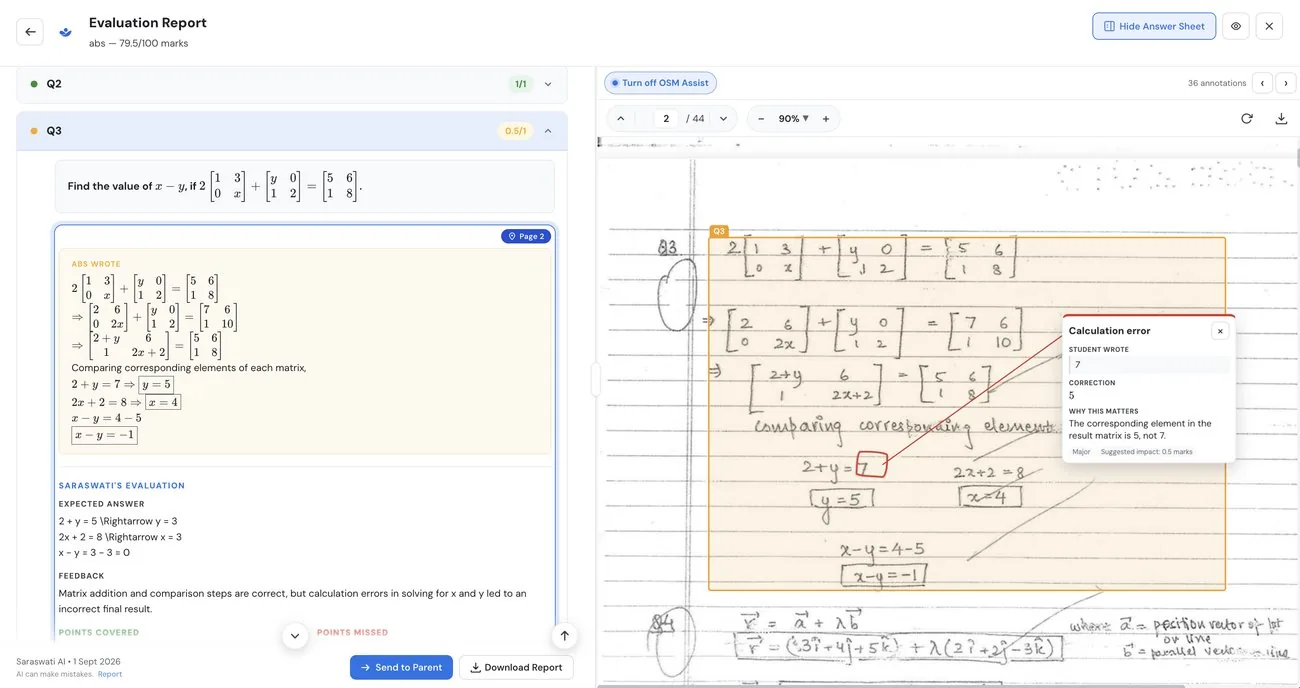This screenshot has width=1300, height=688.
Task: Go to previous annotation
Action: [1262, 83]
